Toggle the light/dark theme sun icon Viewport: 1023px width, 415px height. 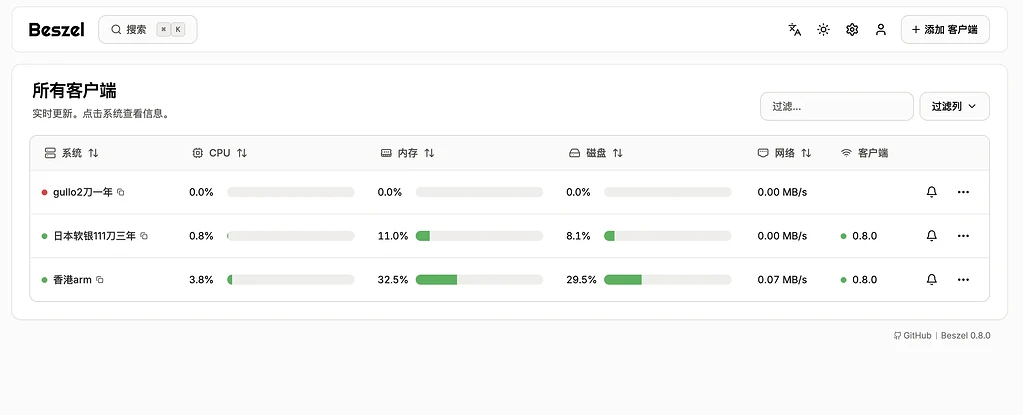click(x=823, y=30)
